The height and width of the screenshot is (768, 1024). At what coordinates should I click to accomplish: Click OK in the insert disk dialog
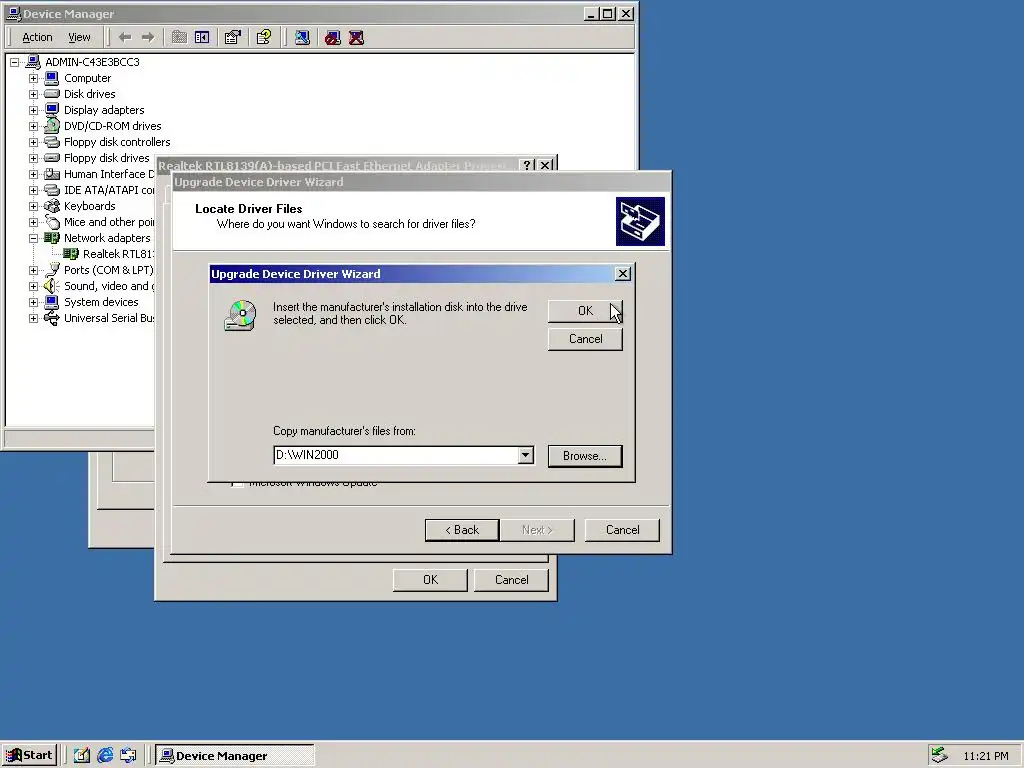[585, 311]
